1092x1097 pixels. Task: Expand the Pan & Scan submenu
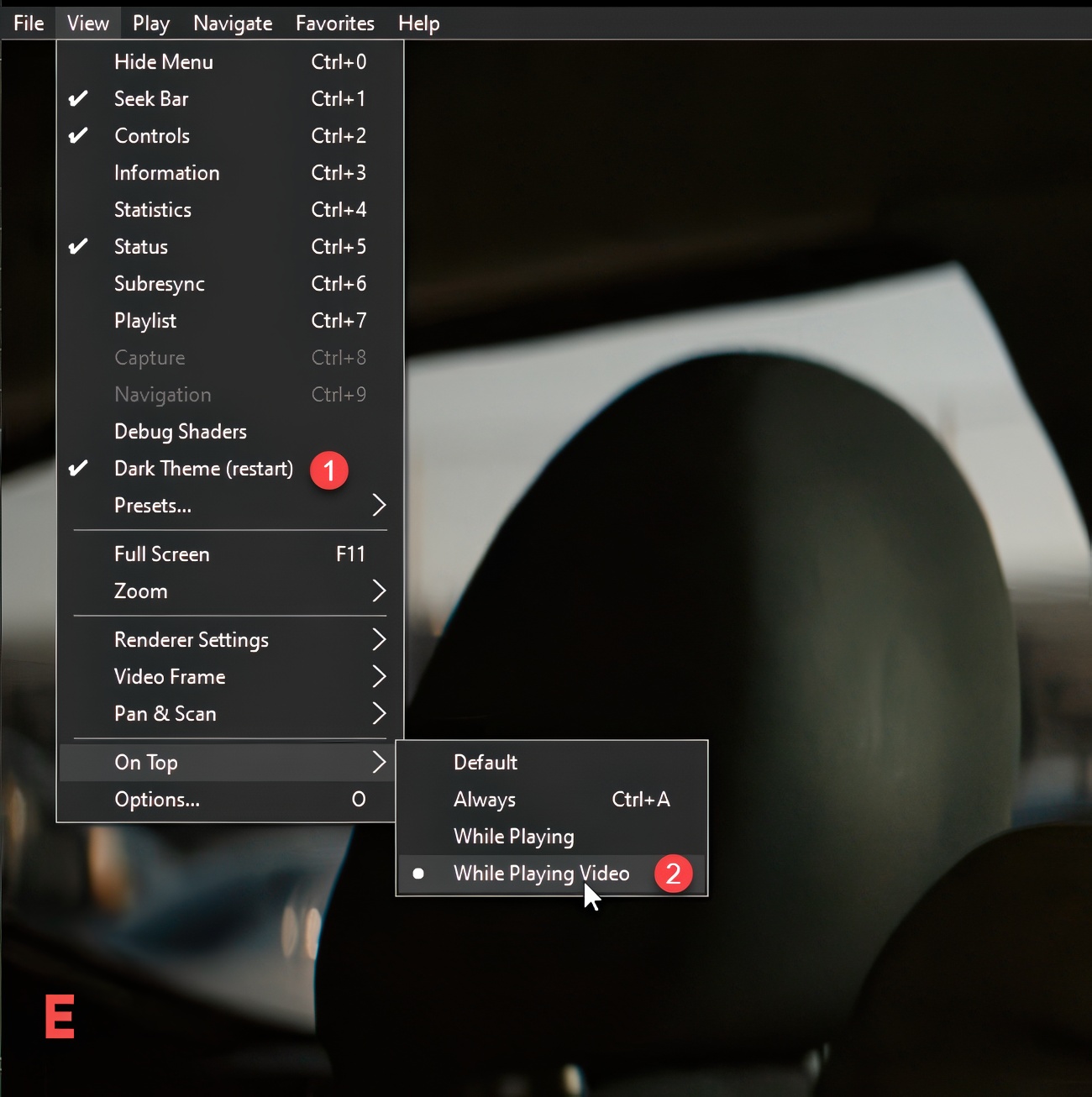coord(230,714)
